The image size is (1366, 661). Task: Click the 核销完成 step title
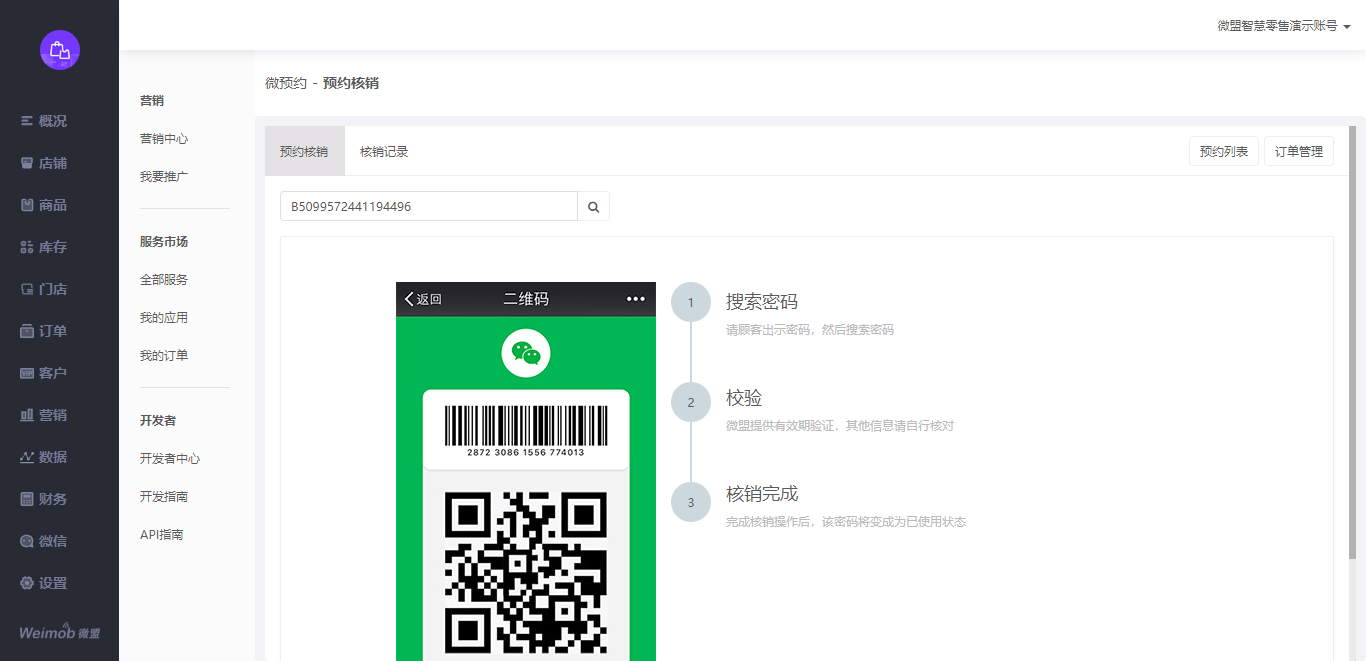[x=762, y=494]
